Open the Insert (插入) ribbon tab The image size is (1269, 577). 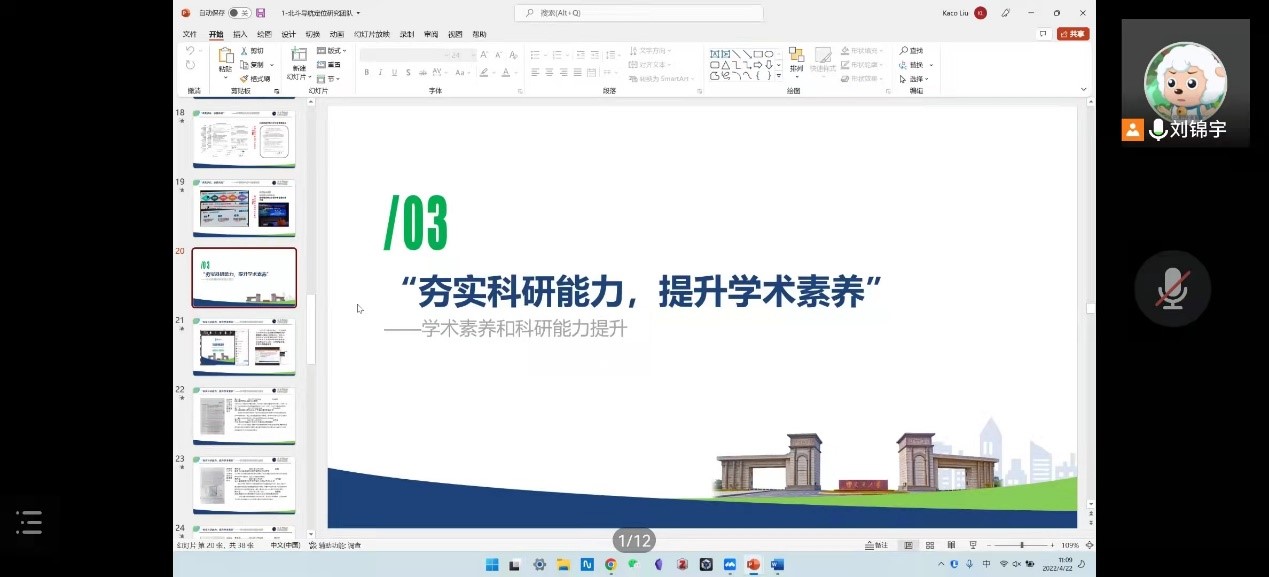[240, 33]
